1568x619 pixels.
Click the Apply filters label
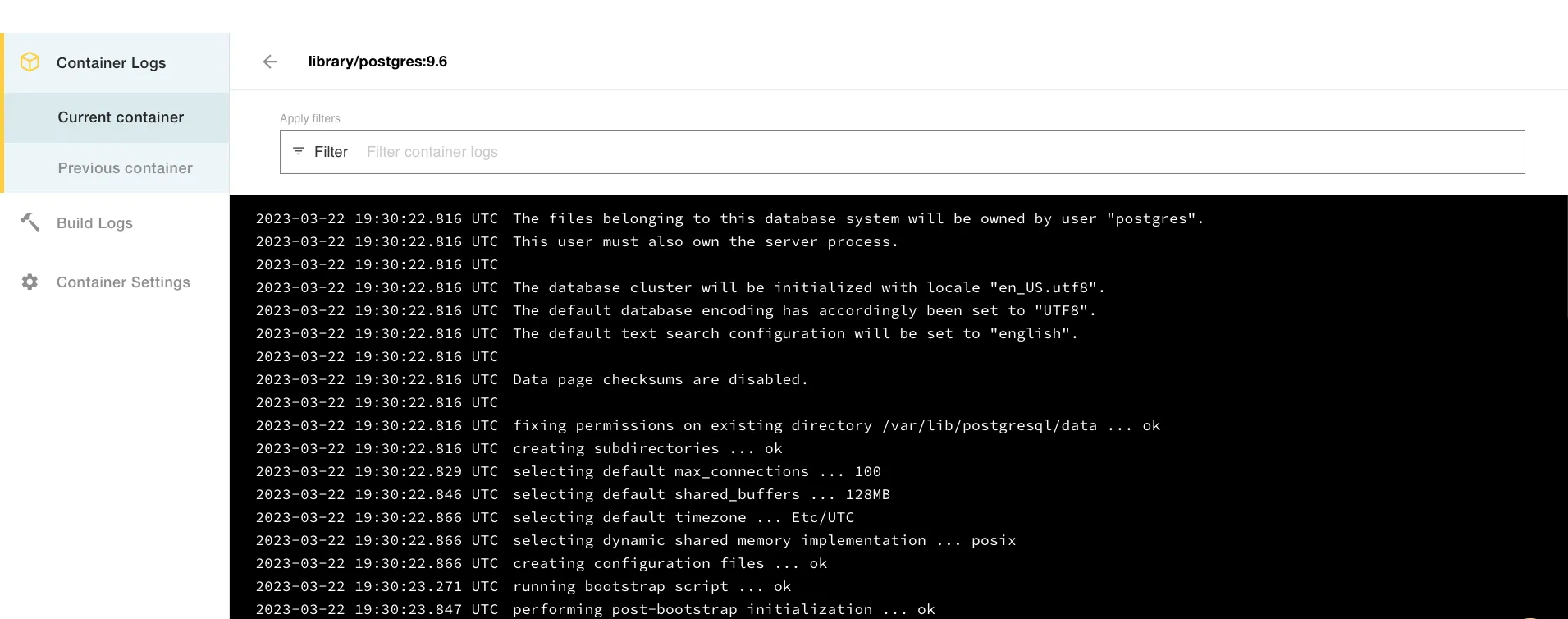310,118
